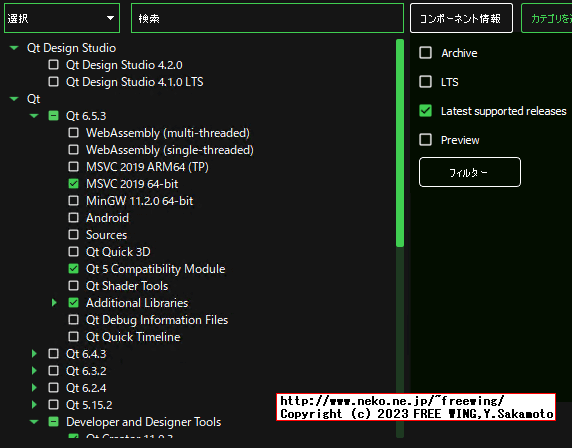The width and height of the screenshot is (572, 448).
Task: Select the MinGW 11.2.0 64-bit label
Action: pos(139,201)
